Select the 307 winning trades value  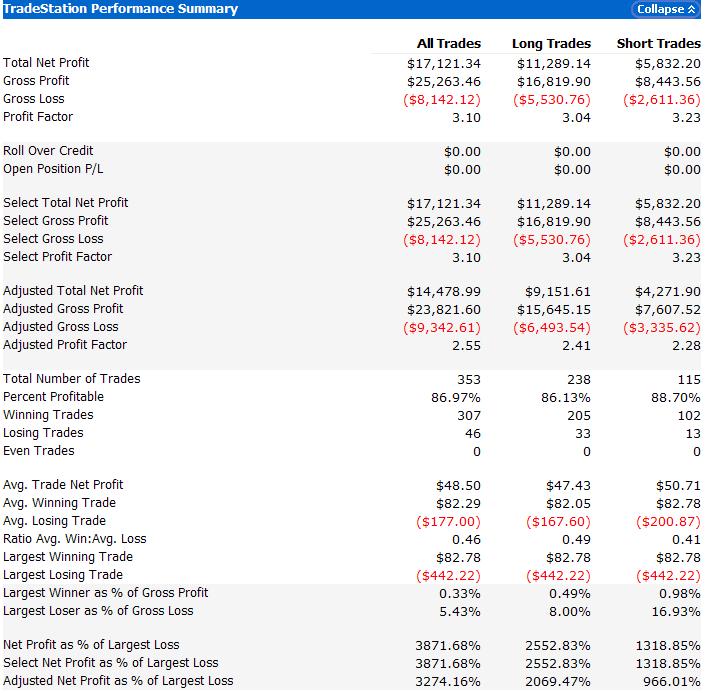[x=469, y=416]
